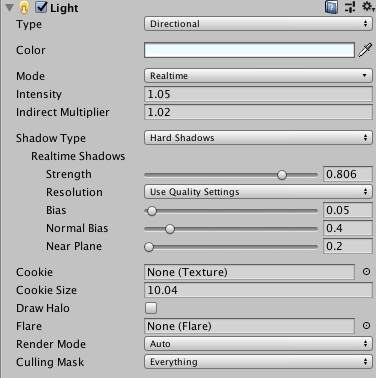Click the shadow Strength slider handle

(x=282, y=175)
